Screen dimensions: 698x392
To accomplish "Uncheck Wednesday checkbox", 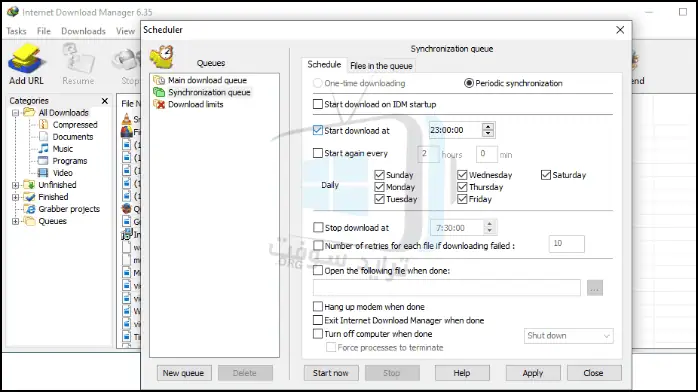I will click(x=462, y=175).
